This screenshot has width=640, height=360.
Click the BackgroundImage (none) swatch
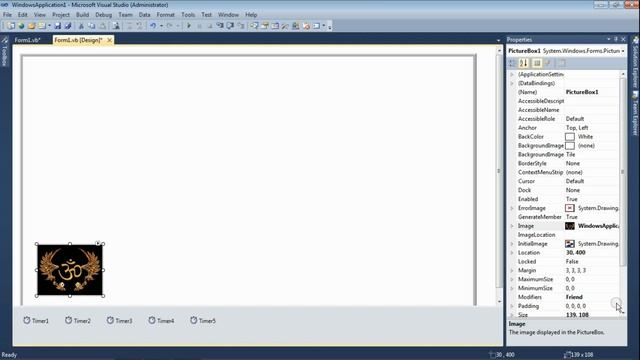click(570, 146)
